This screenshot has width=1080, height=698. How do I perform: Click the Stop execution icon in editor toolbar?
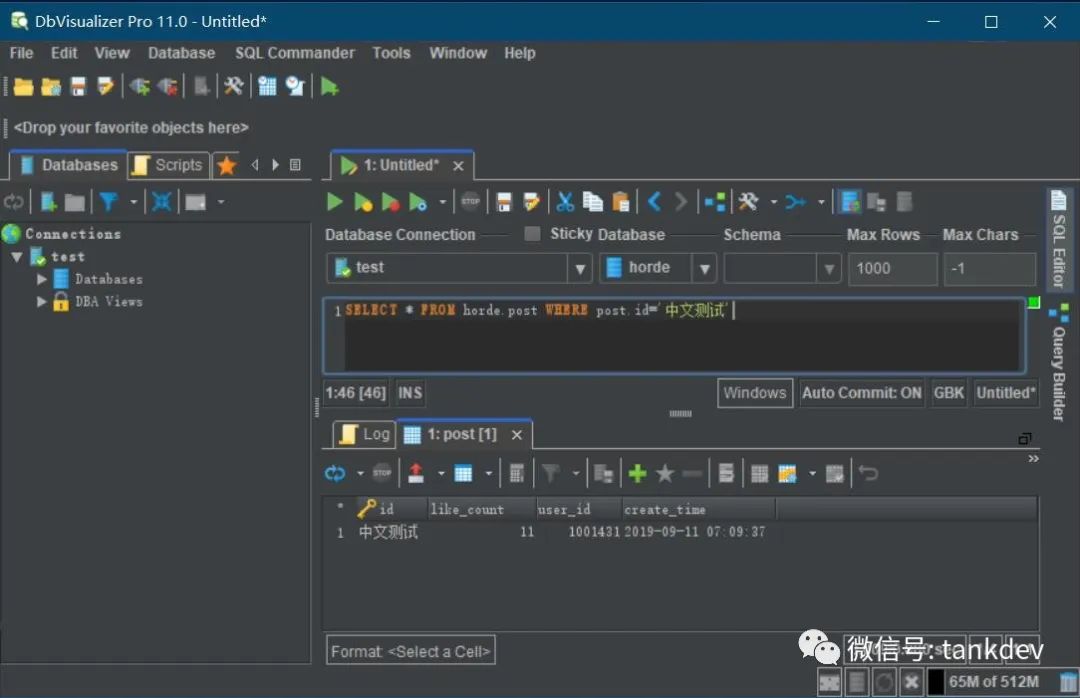click(470, 202)
